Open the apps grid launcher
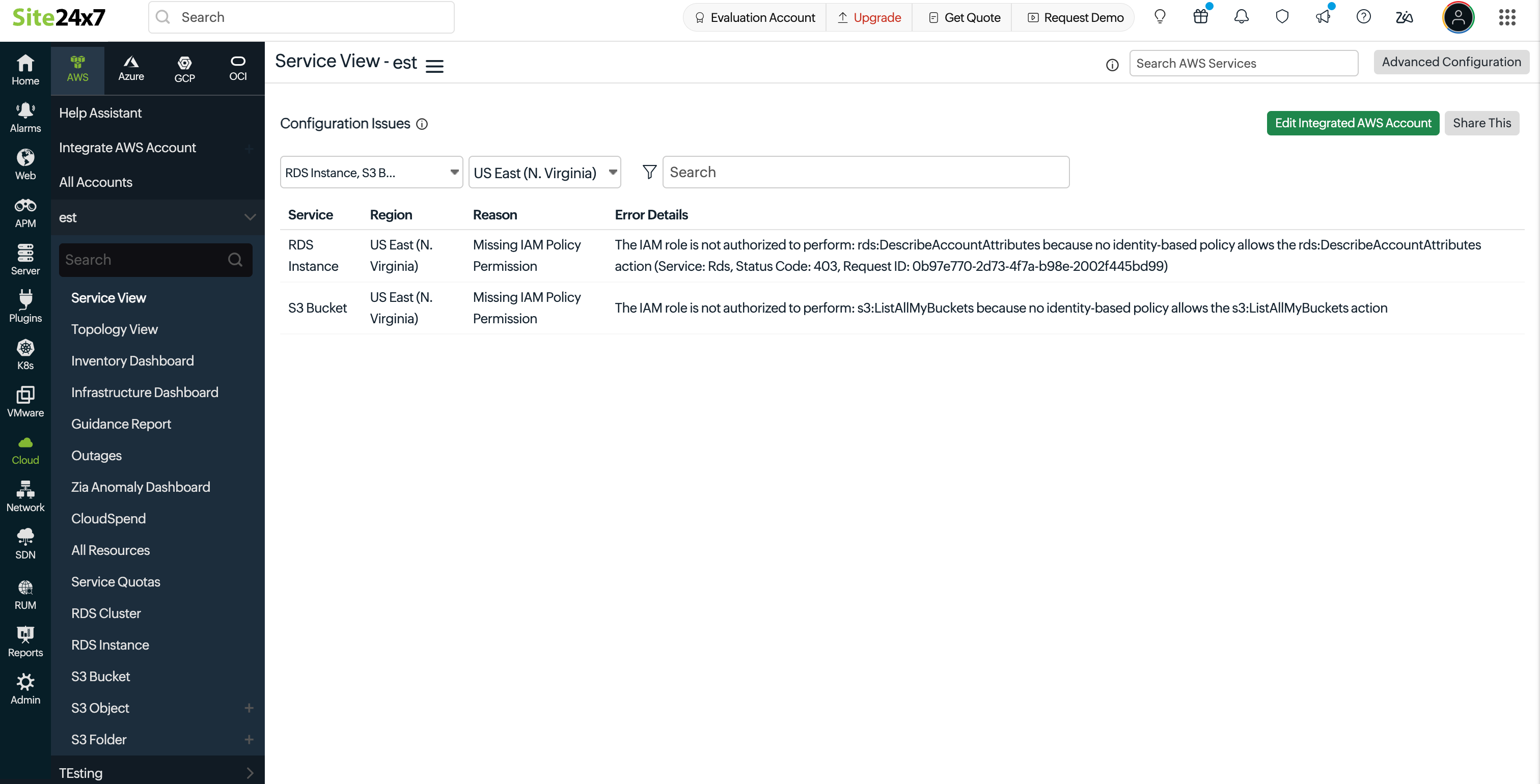The image size is (1540, 784). (1507, 17)
